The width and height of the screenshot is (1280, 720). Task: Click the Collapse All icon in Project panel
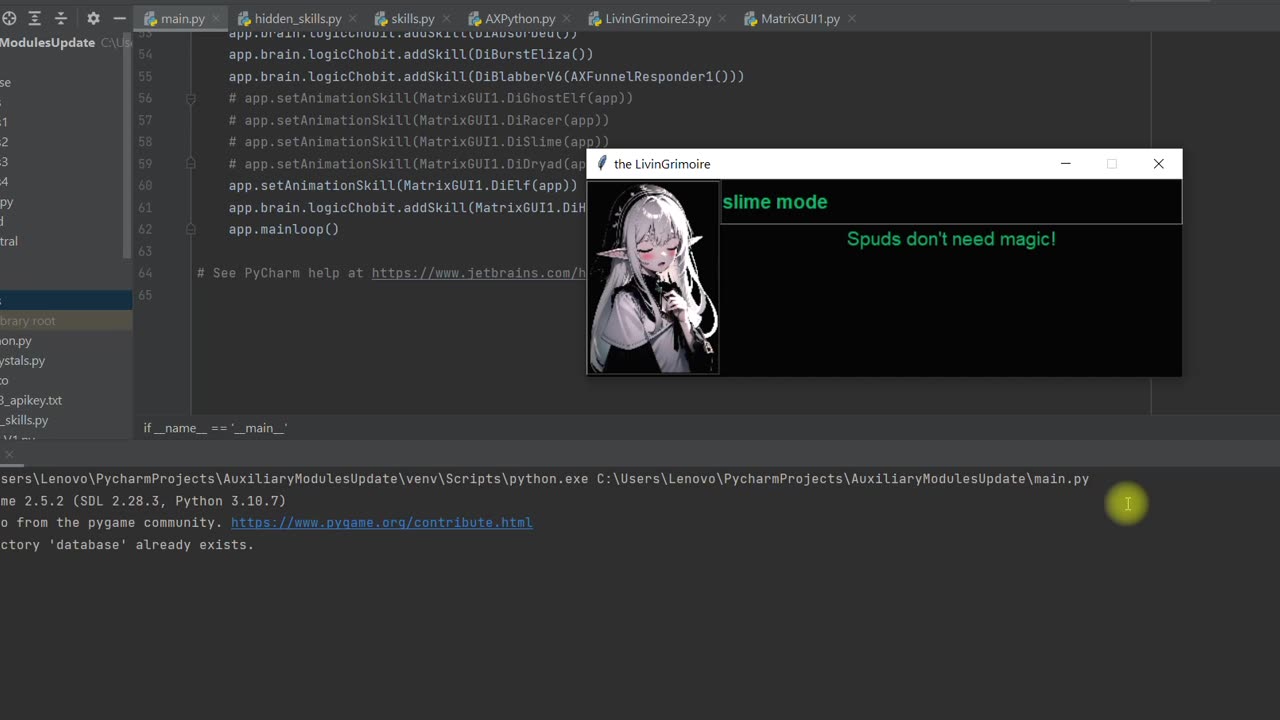pyautogui.click(x=61, y=18)
